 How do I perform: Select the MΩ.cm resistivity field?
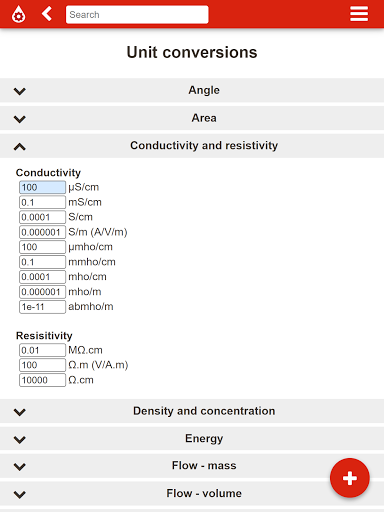42,350
